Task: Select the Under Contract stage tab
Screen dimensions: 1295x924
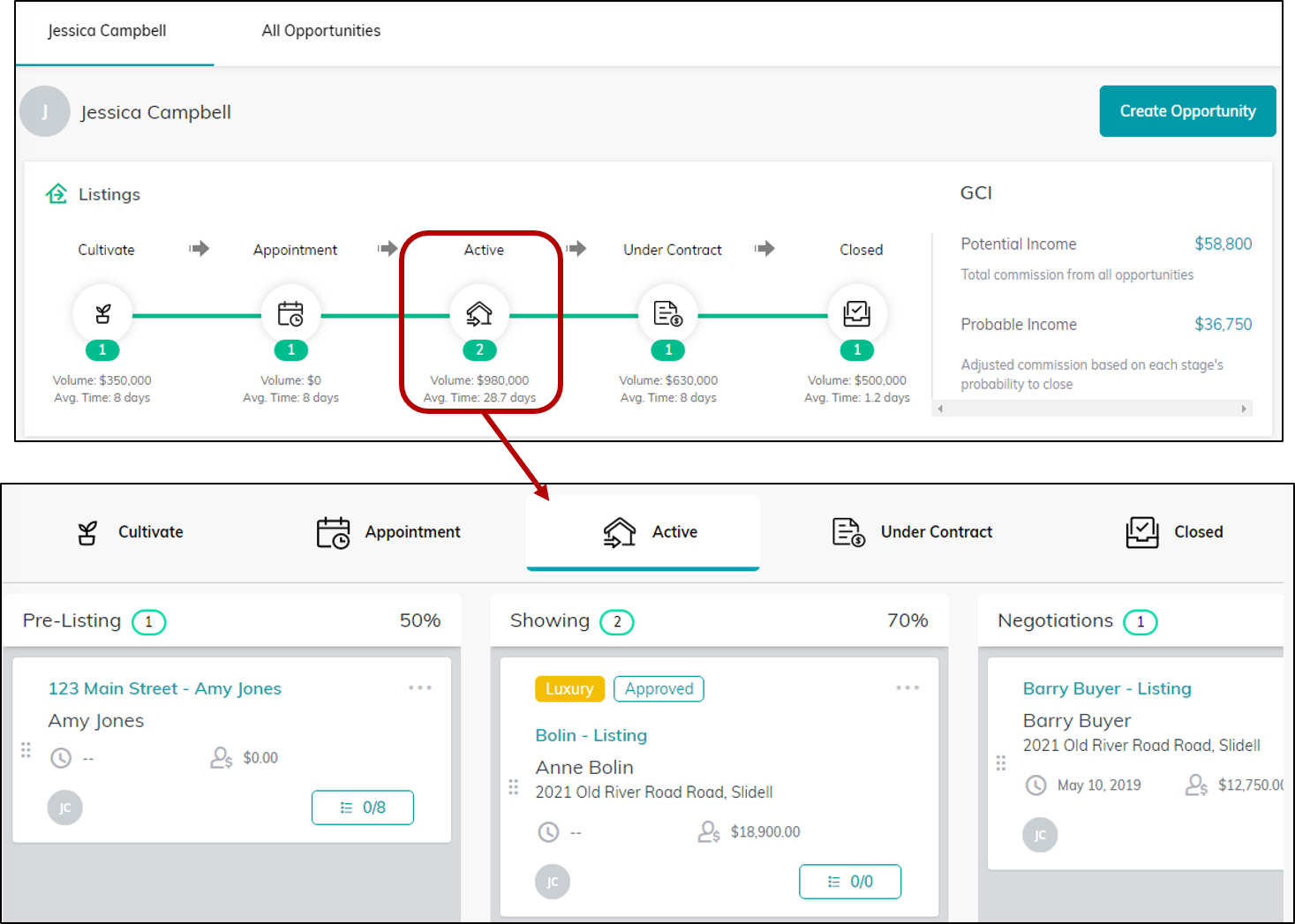Action: click(x=913, y=532)
